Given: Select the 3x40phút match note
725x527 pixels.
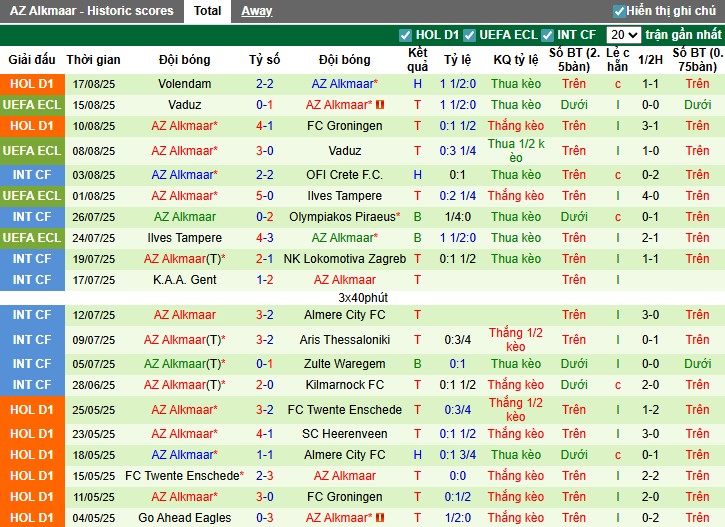Looking at the screenshot, I should [x=363, y=298].
